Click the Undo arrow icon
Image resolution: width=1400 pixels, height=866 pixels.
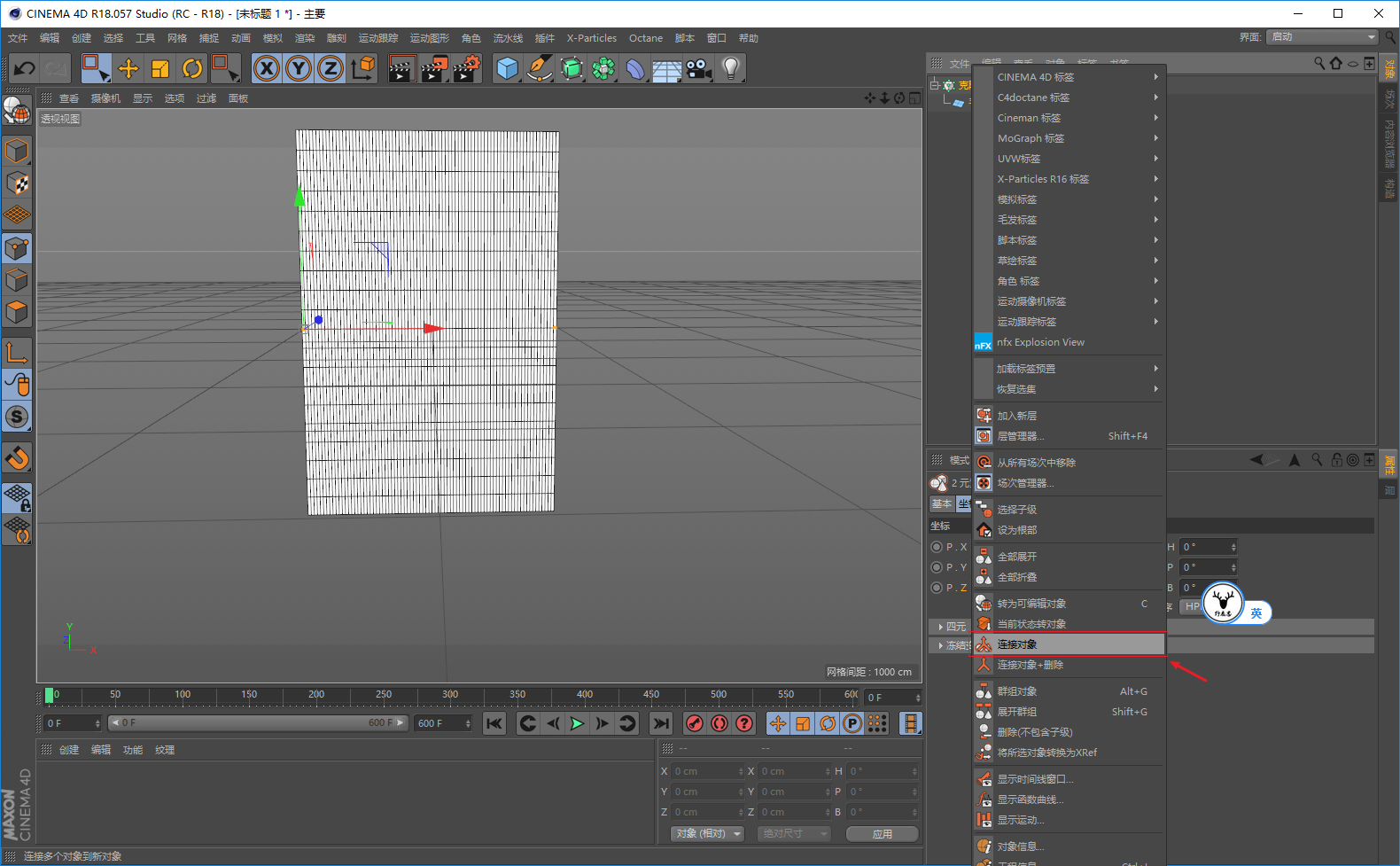pos(25,68)
